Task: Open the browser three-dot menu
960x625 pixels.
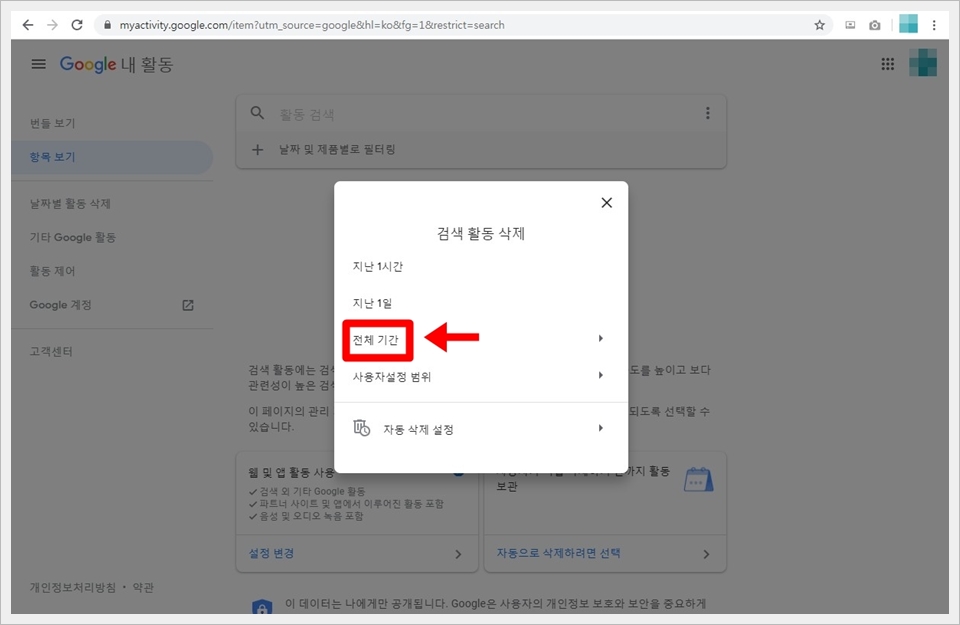Action: 934,25
